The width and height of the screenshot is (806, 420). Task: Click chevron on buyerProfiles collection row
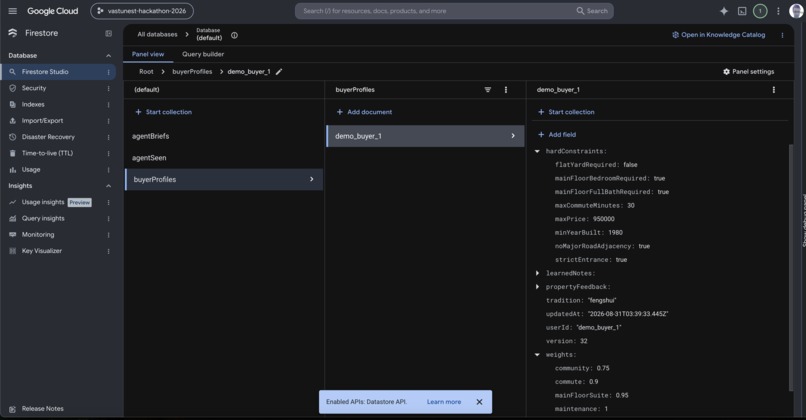312,179
